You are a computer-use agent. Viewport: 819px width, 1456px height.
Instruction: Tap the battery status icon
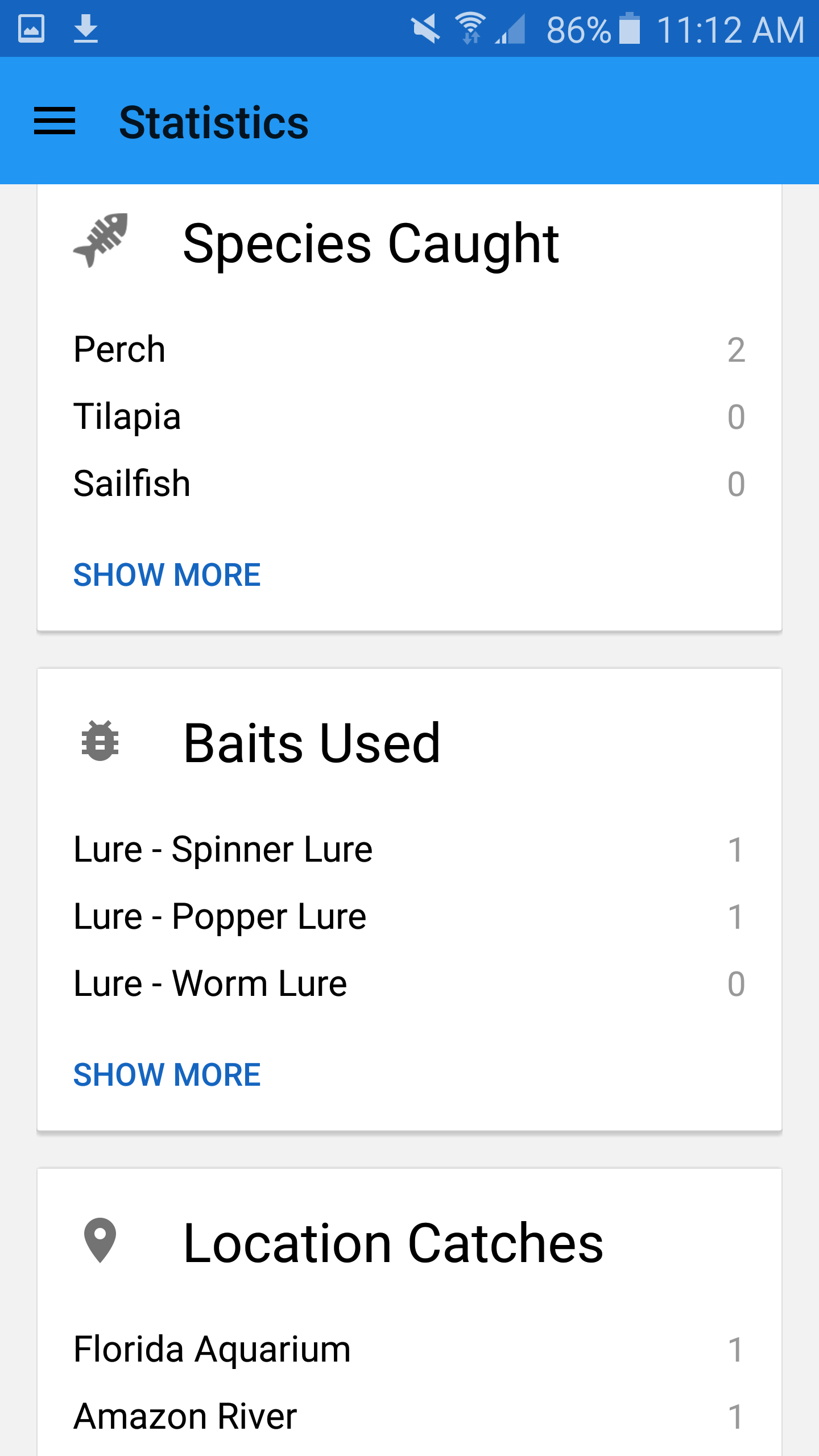629,28
